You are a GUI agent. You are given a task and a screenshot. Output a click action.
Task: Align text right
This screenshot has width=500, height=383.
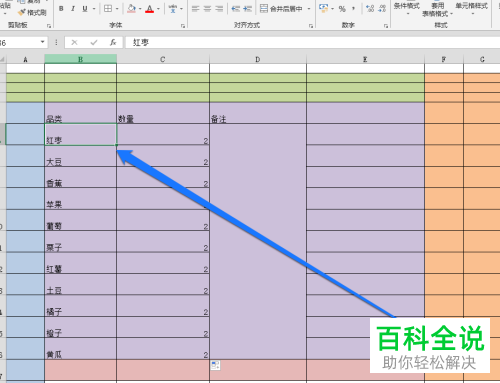pos(219,9)
